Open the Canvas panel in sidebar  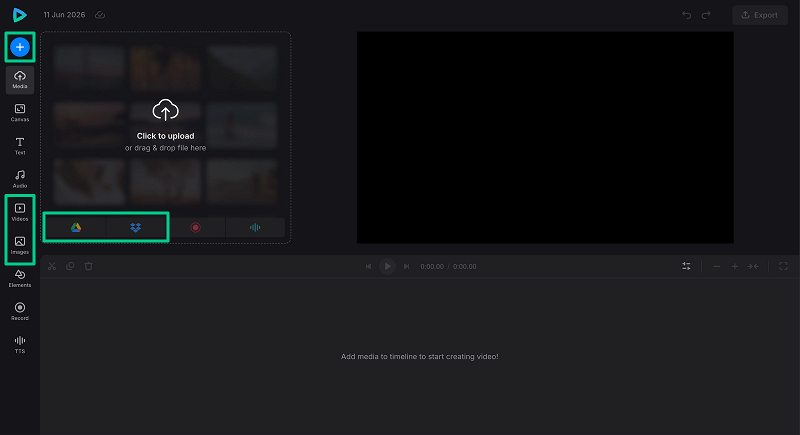point(20,113)
